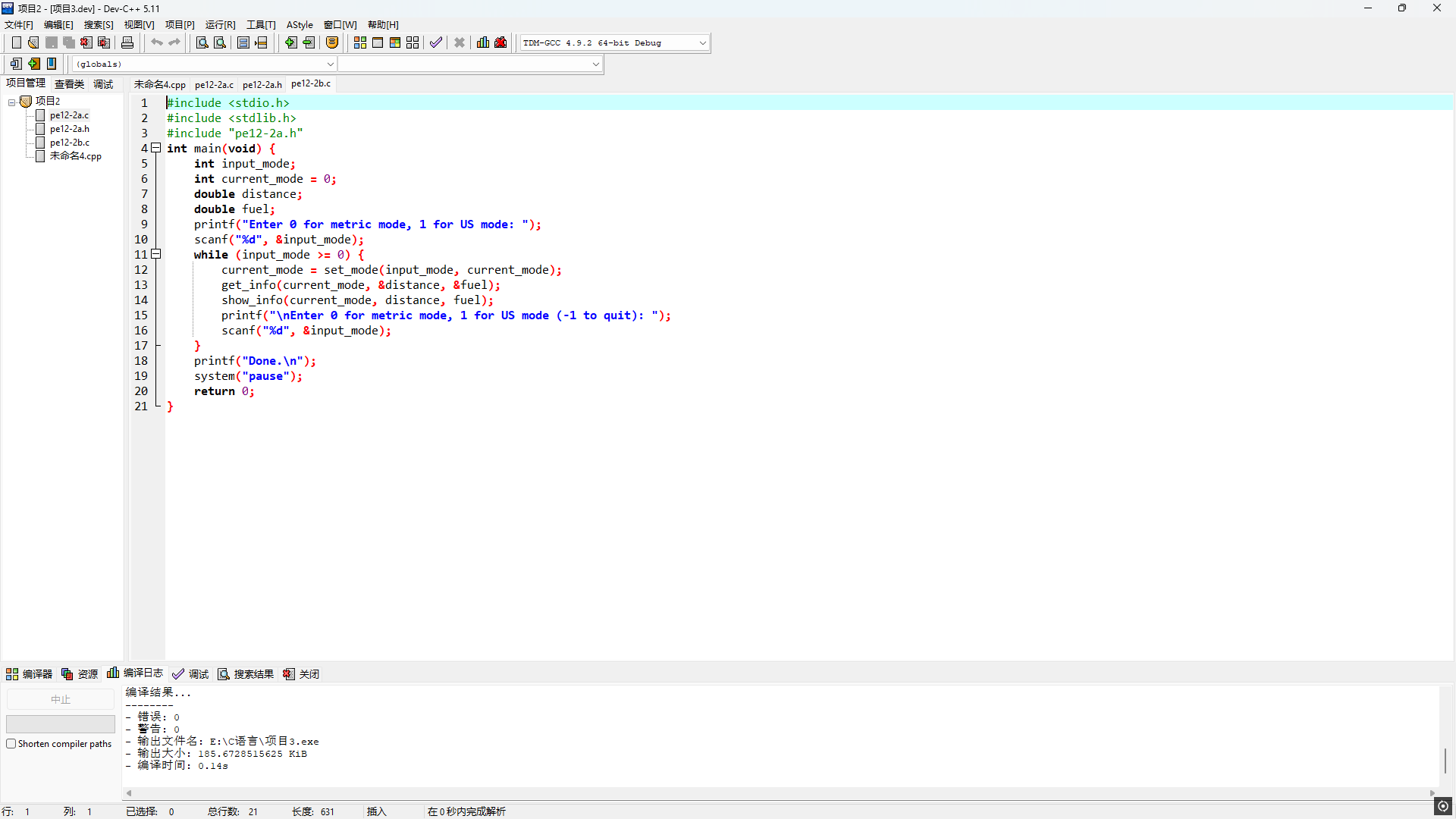Click the Debug checkmark icon
The width and height of the screenshot is (1456, 819).
point(435,42)
